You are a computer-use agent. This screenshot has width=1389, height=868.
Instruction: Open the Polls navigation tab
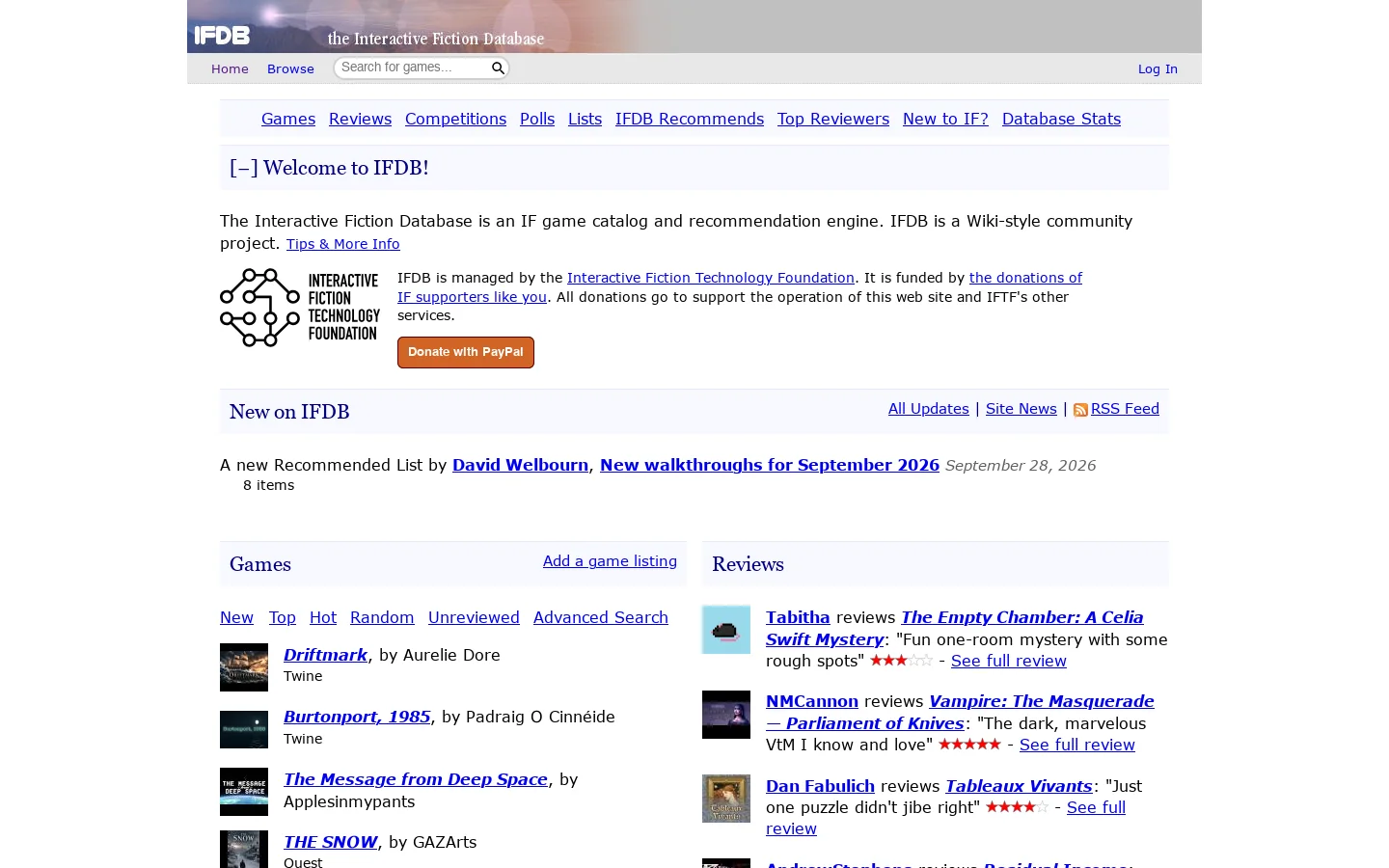pos(537,119)
